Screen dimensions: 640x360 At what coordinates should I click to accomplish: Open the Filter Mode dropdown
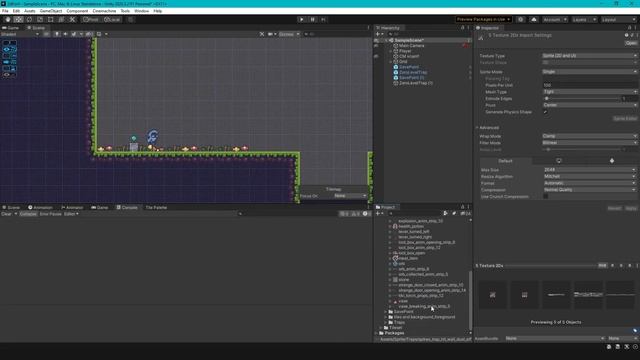point(589,143)
